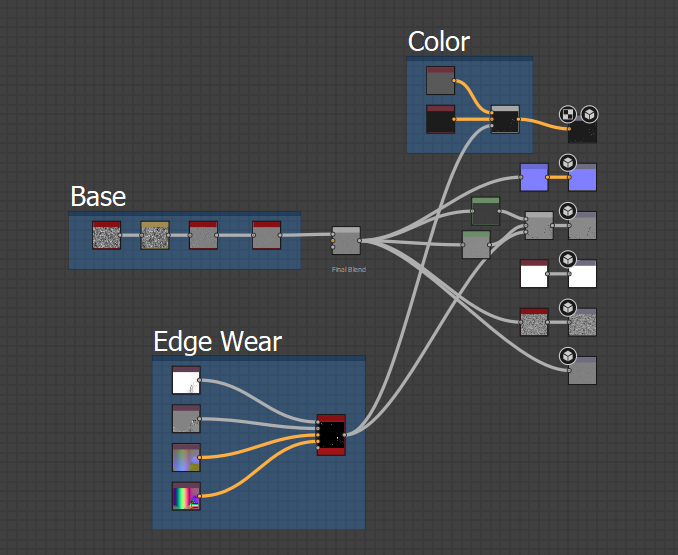Select the Final Blend node
This screenshot has height=555, width=678.
346,241
